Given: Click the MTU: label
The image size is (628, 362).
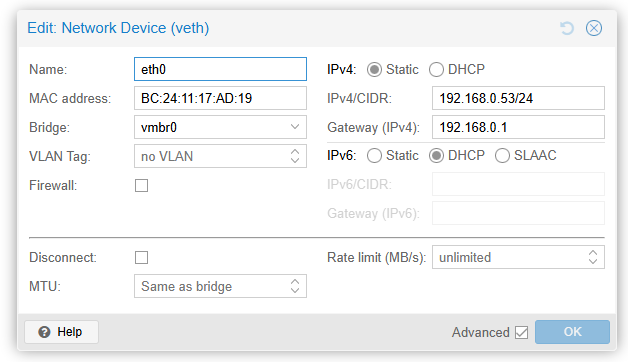Looking at the screenshot, I should click(45, 287).
